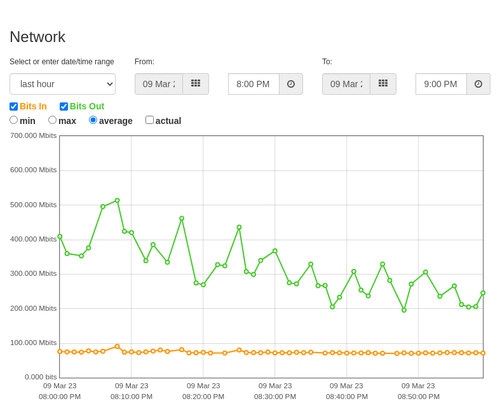Click the From time field 8:00 PM

click(x=254, y=84)
